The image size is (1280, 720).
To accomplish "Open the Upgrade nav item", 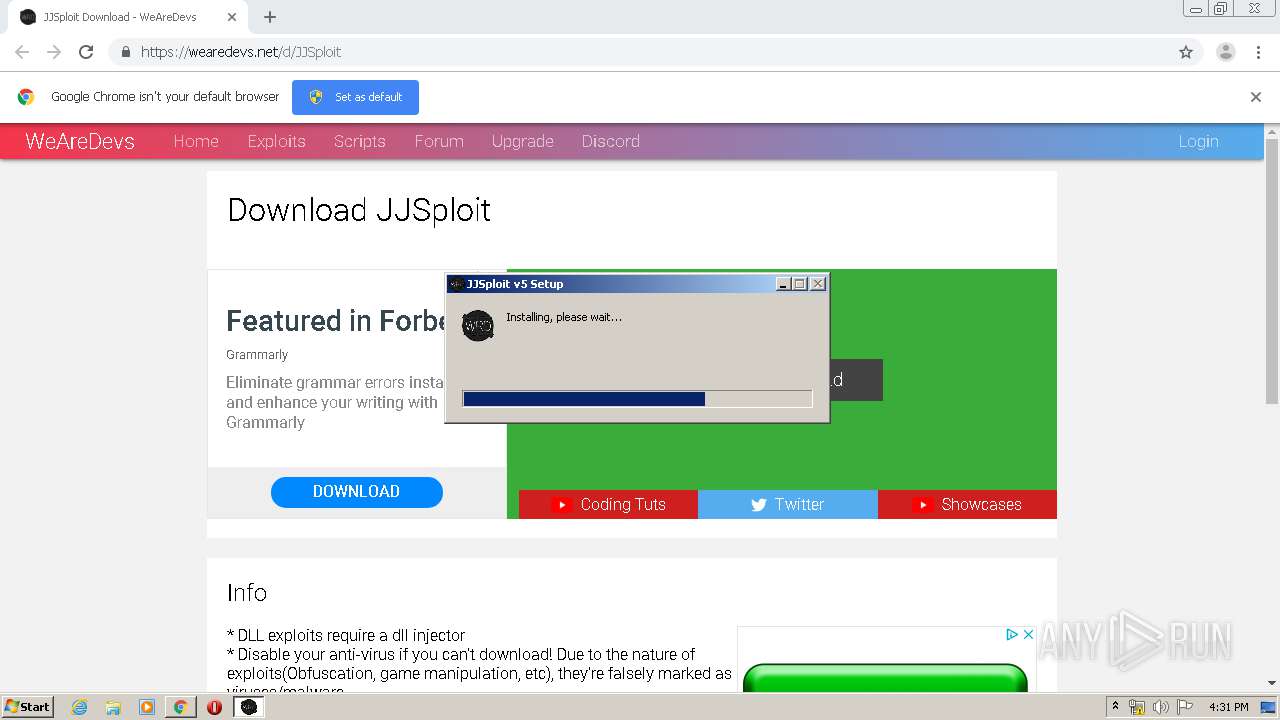I will pos(523,141).
